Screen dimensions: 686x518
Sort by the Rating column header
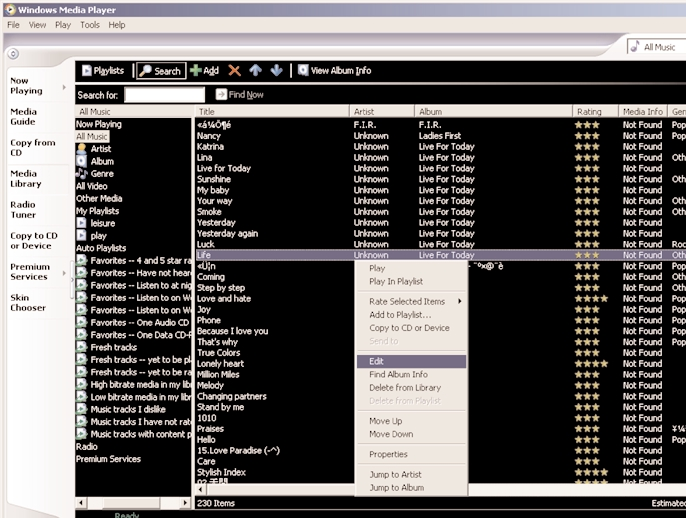[595, 112]
